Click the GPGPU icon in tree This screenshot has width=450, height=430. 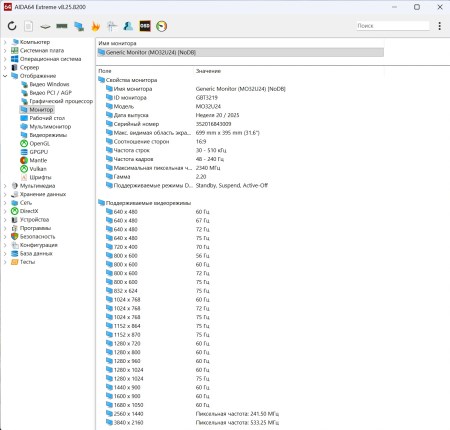(x=24, y=152)
